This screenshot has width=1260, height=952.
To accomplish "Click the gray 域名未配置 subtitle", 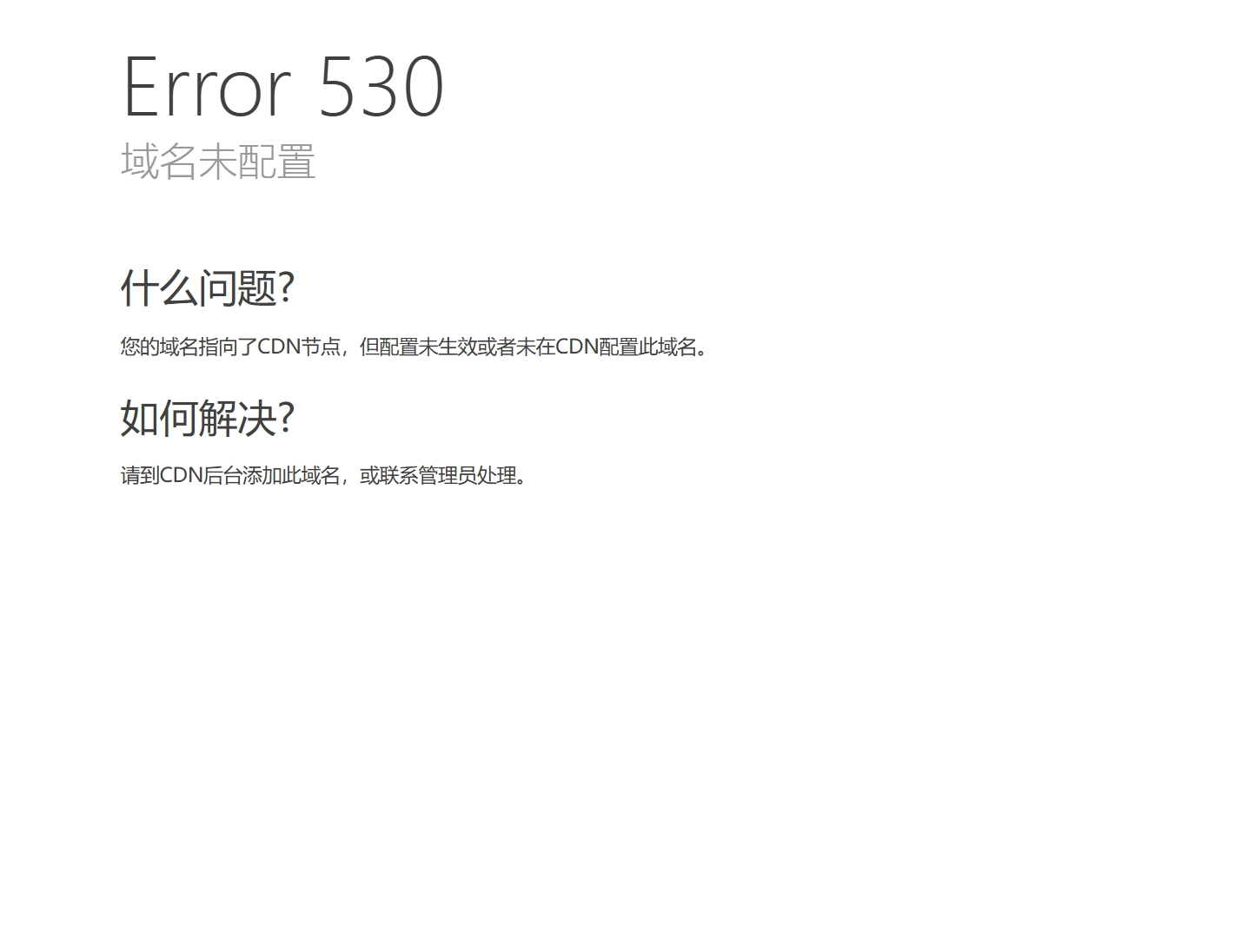I will (218, 162).
